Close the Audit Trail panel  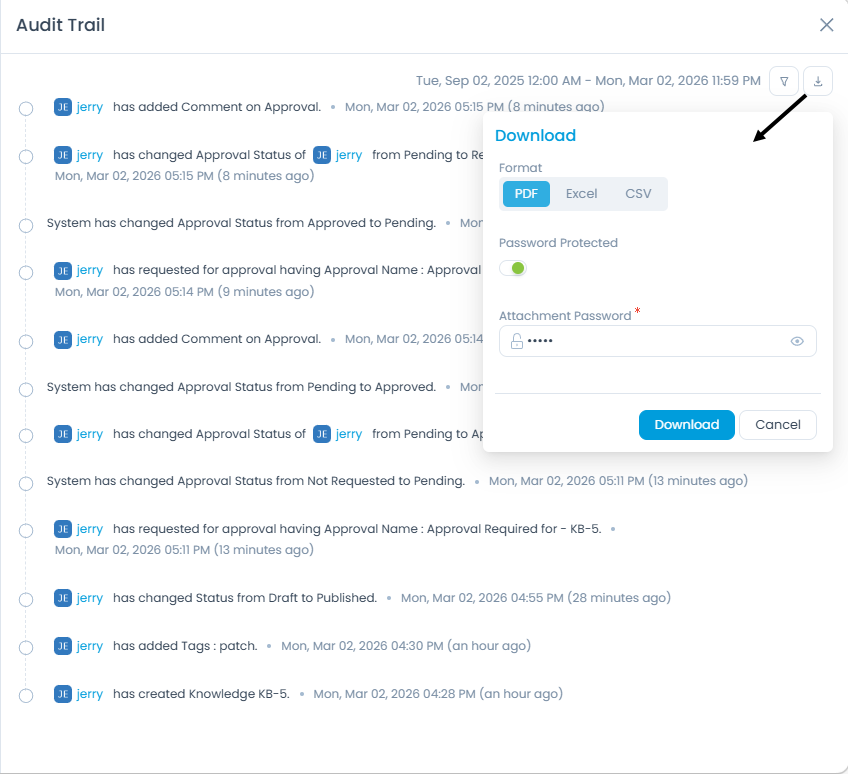[826, 25]
